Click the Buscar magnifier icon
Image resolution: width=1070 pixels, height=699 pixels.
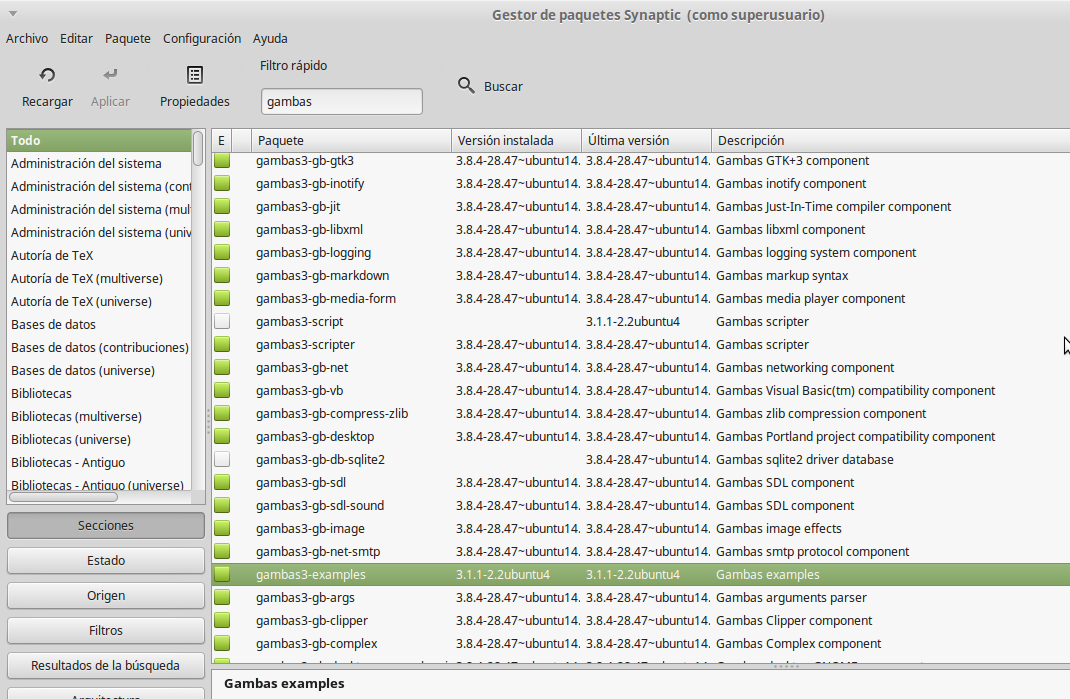click(466, 85)
